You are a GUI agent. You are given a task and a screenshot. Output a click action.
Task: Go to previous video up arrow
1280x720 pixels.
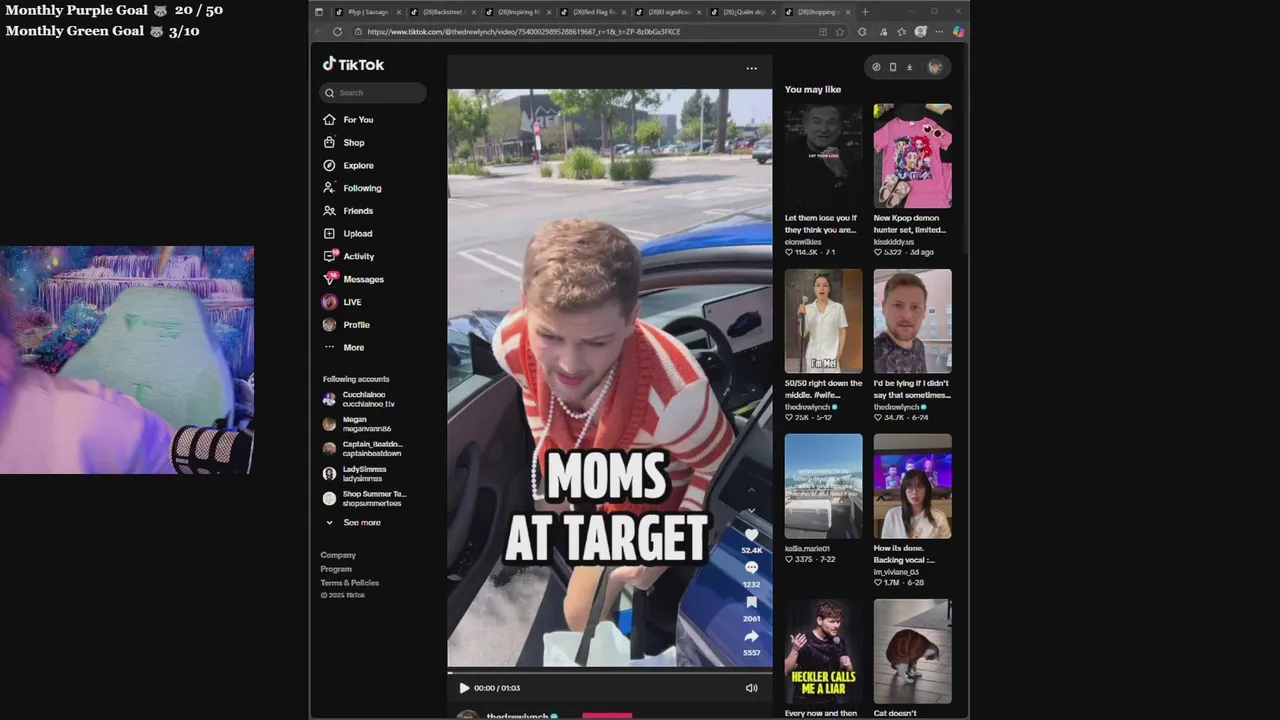click(752, 490)
